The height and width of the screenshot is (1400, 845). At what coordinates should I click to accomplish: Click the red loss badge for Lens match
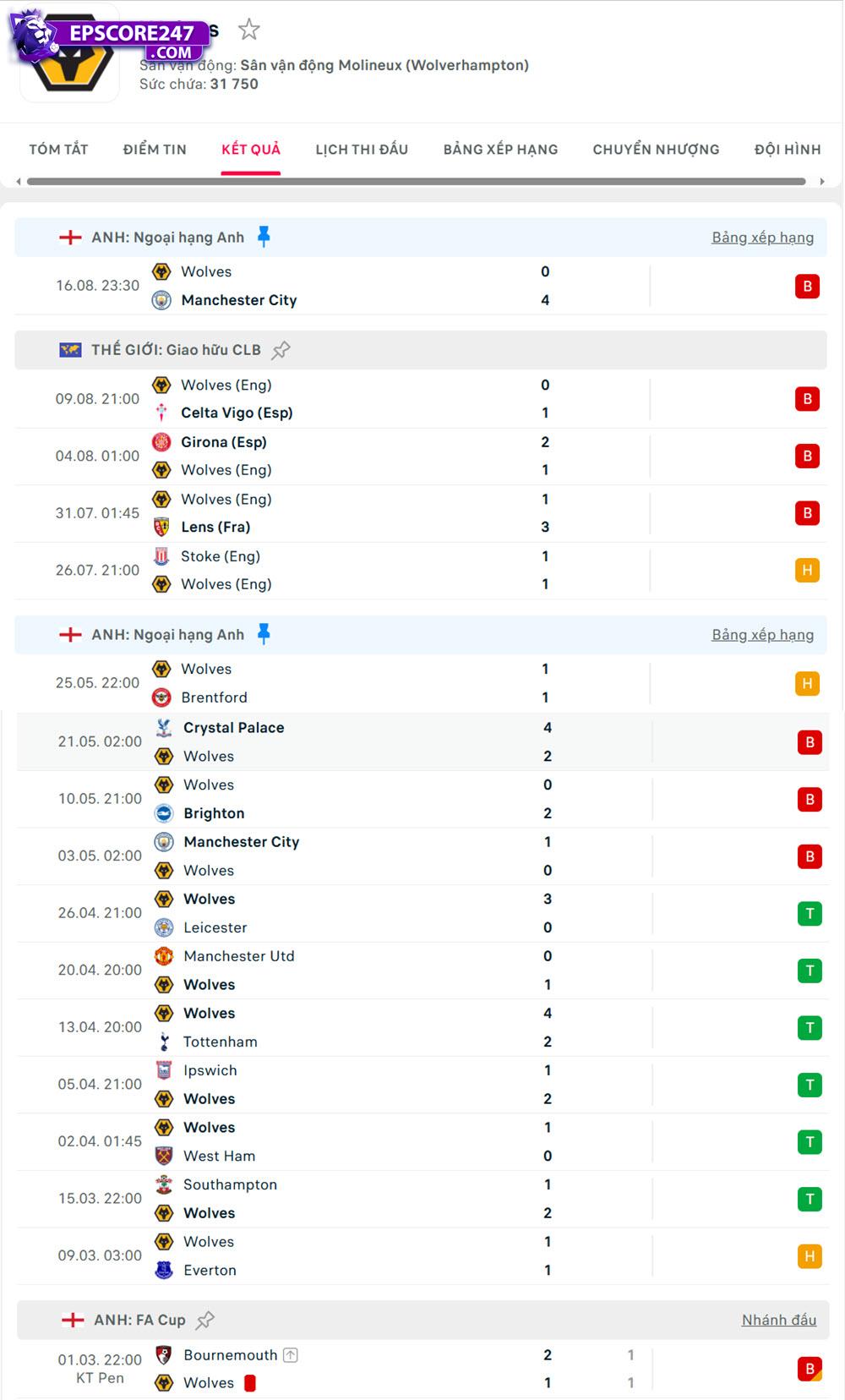[x=807, y=513]
